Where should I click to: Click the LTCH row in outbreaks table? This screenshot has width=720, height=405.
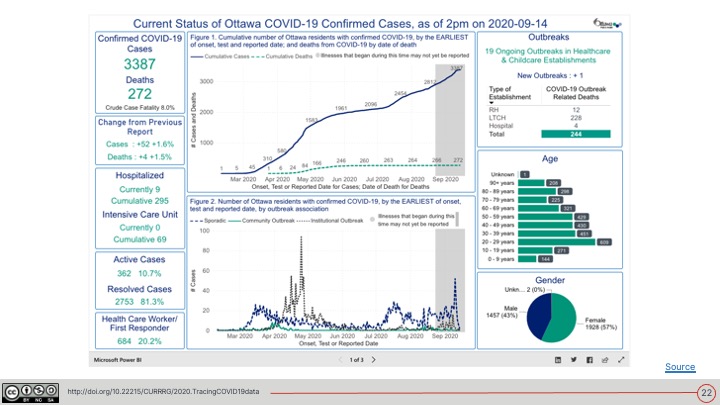[x=549, y=118]
